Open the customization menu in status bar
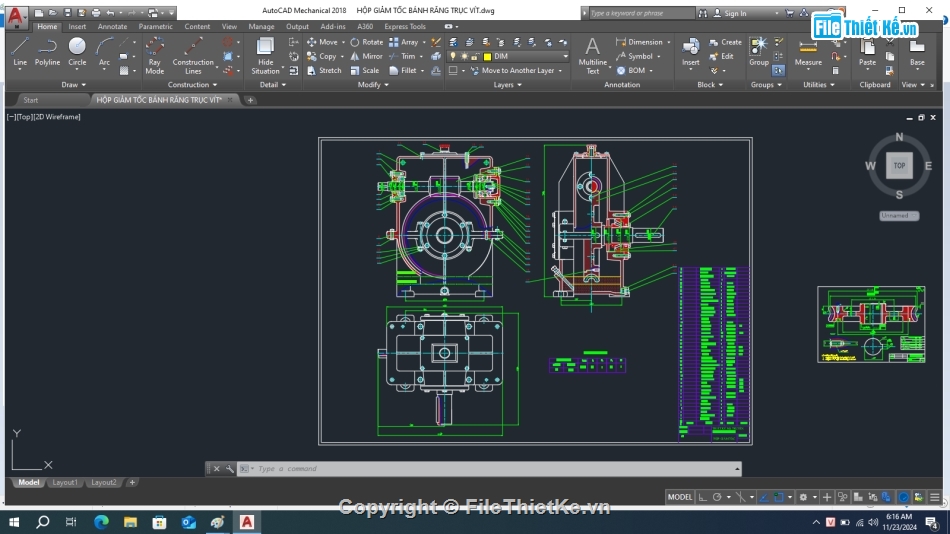Viewport: 950px width, 534px height. tap(934, 497)
